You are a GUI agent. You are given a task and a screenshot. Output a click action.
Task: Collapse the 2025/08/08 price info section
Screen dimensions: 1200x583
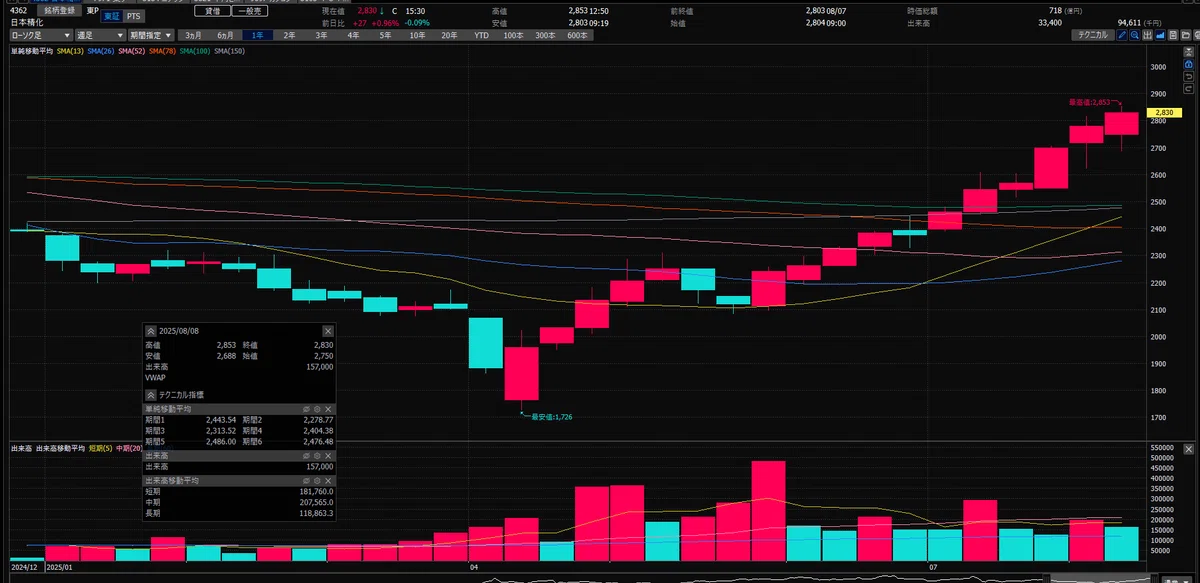(x=151, y=331)
